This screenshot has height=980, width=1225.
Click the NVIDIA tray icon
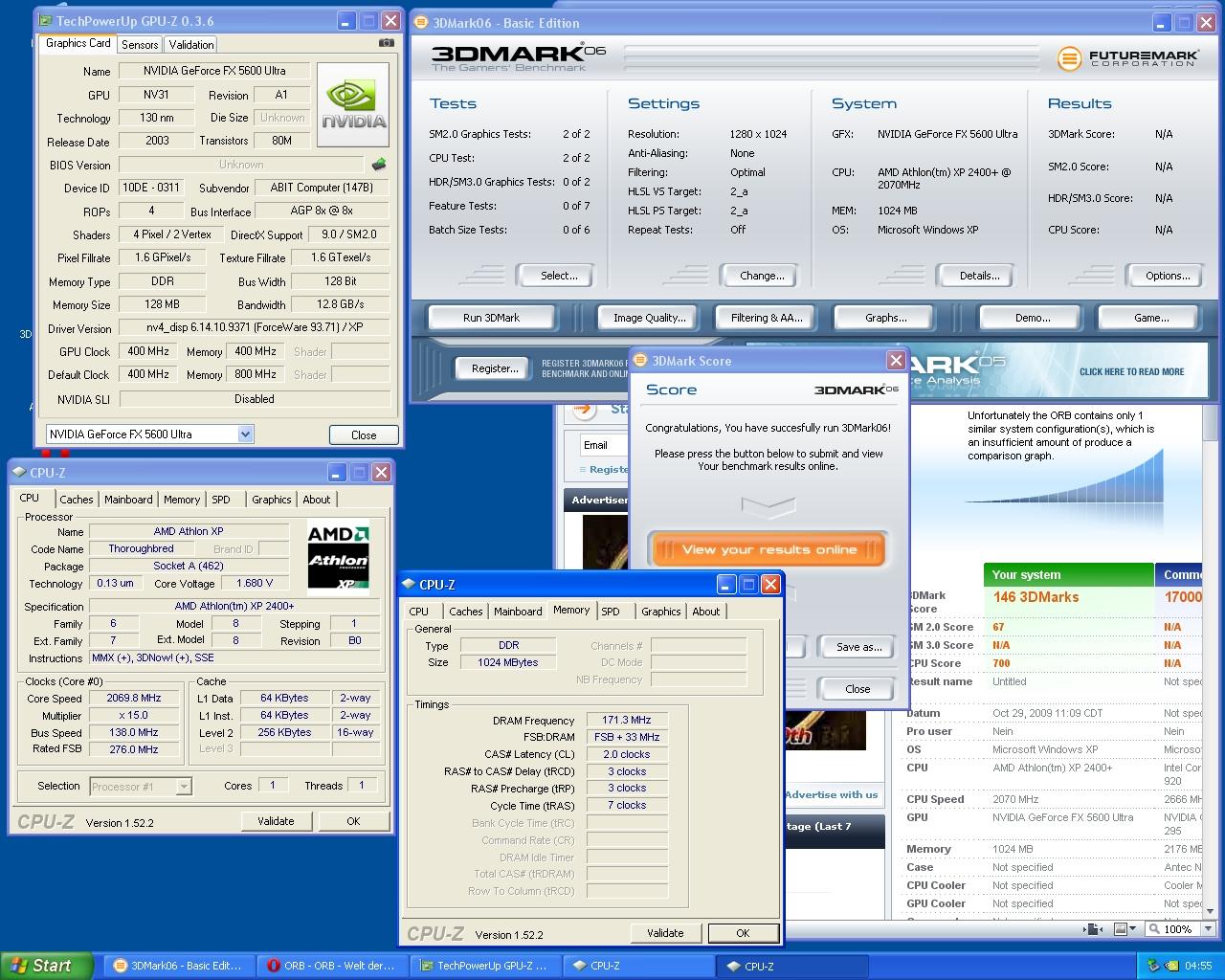coord(1171,966)
